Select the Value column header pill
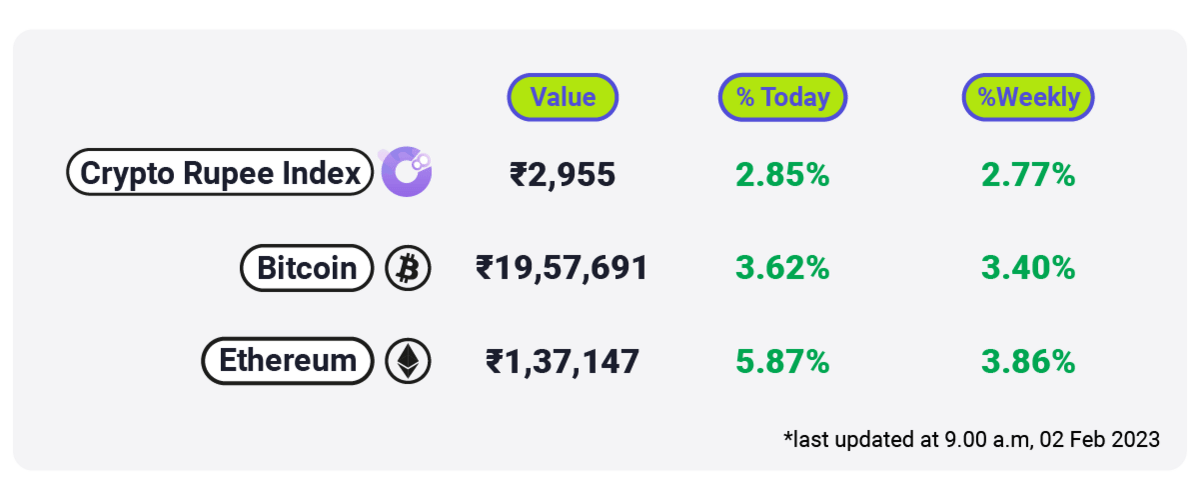Viewport: 1200px width, 500px height. click(563, 97)
